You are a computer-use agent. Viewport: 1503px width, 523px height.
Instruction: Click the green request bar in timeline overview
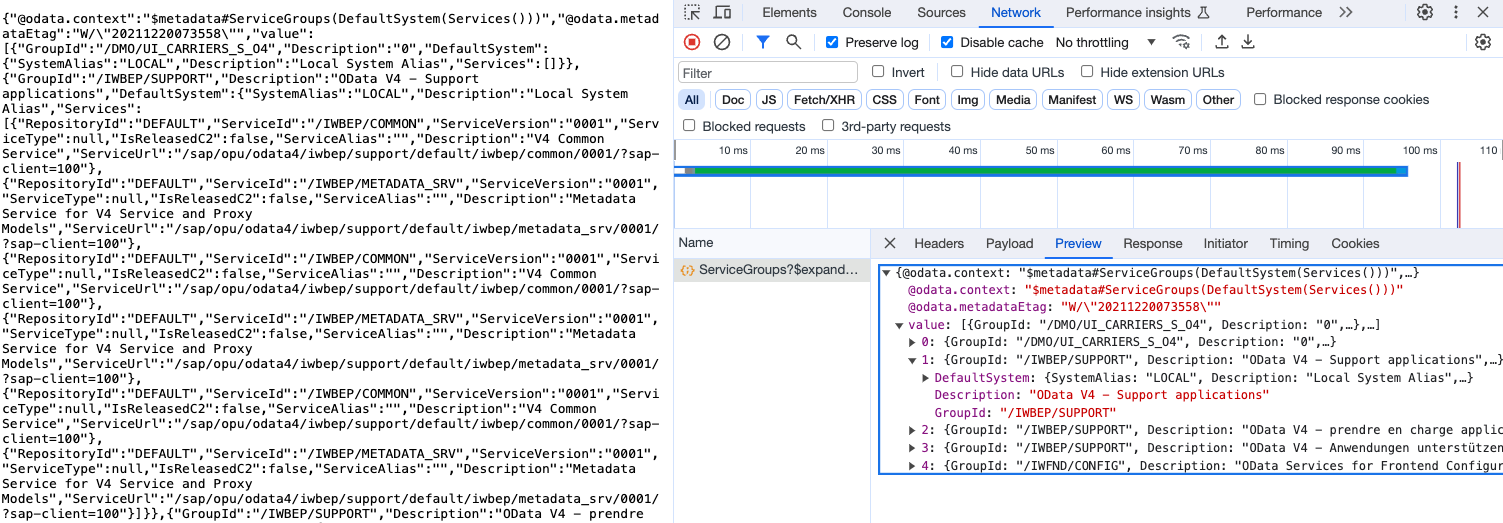point(1044,171)
